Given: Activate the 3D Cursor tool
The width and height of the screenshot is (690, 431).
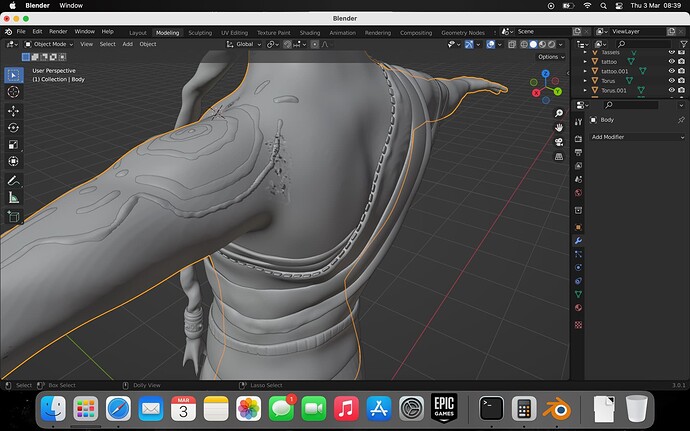Looking at the screenshot, I should pyautogui.click(x=14, y=92).
